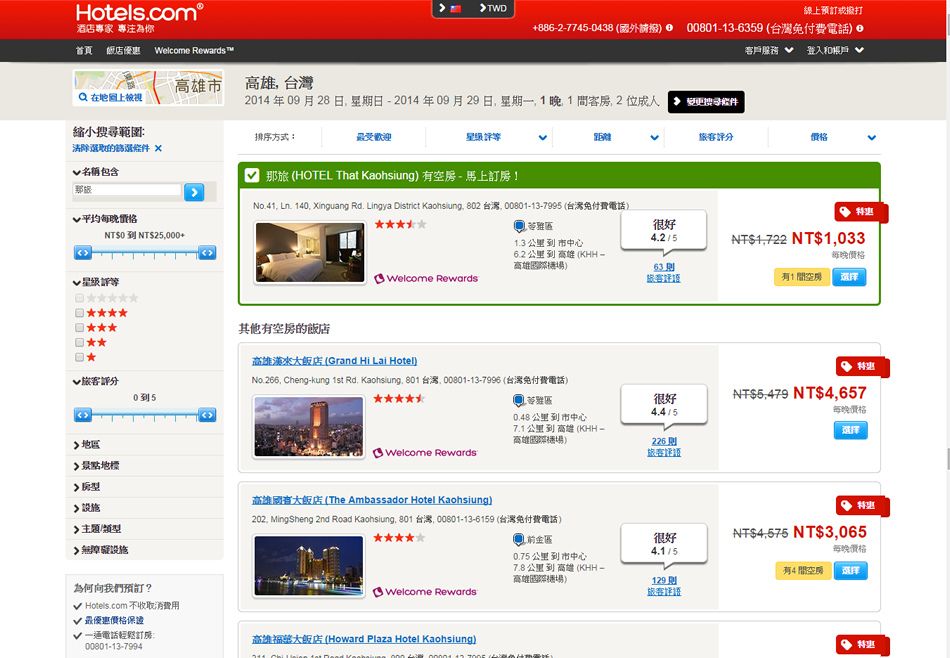This screenshot has height=658, width=950.
Task: Go to the 首頁 home menu item
Action: coord(84,50)
